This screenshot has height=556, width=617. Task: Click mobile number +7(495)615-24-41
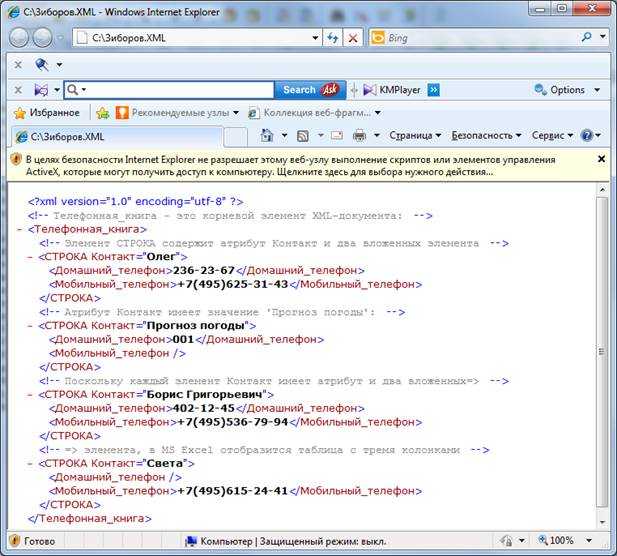[233, 491]
